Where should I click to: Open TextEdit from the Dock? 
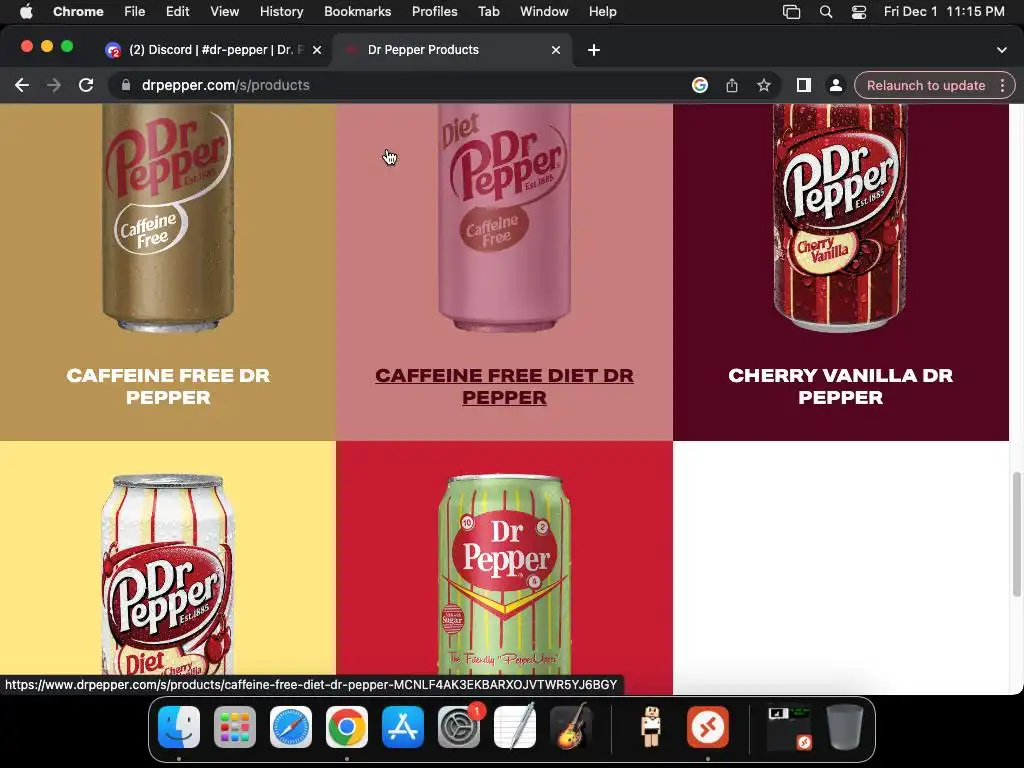pos(515,727)
